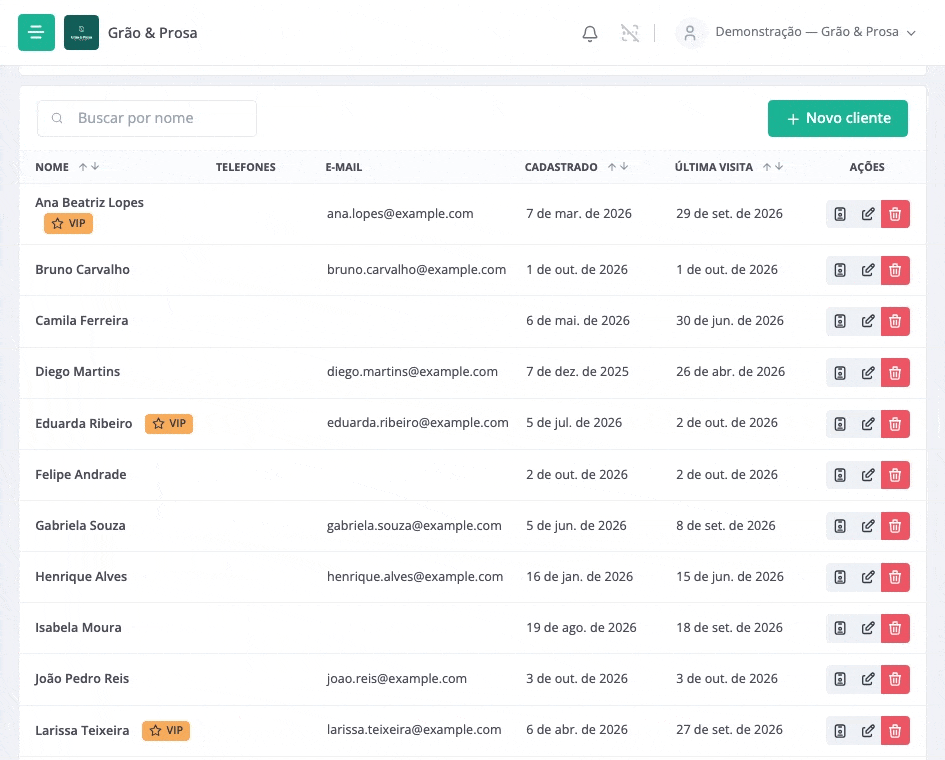Edit Isabela Moura with the pencil icon
The width and height of the screenshot is (945, 760).
[867, 628]
